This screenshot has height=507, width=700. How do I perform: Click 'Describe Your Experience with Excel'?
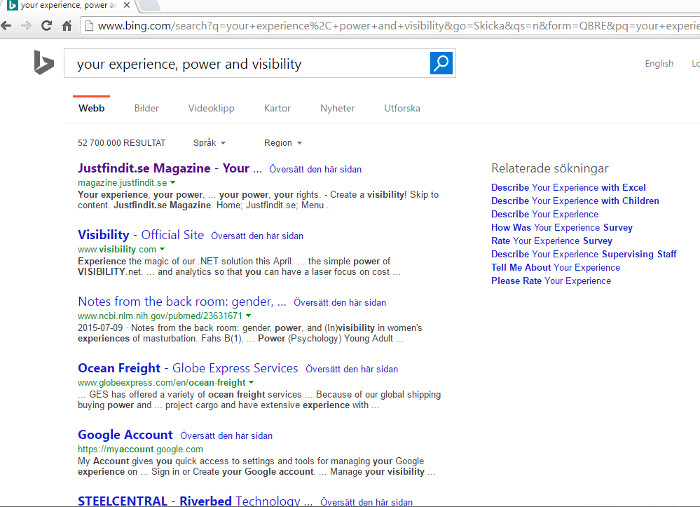568,187
